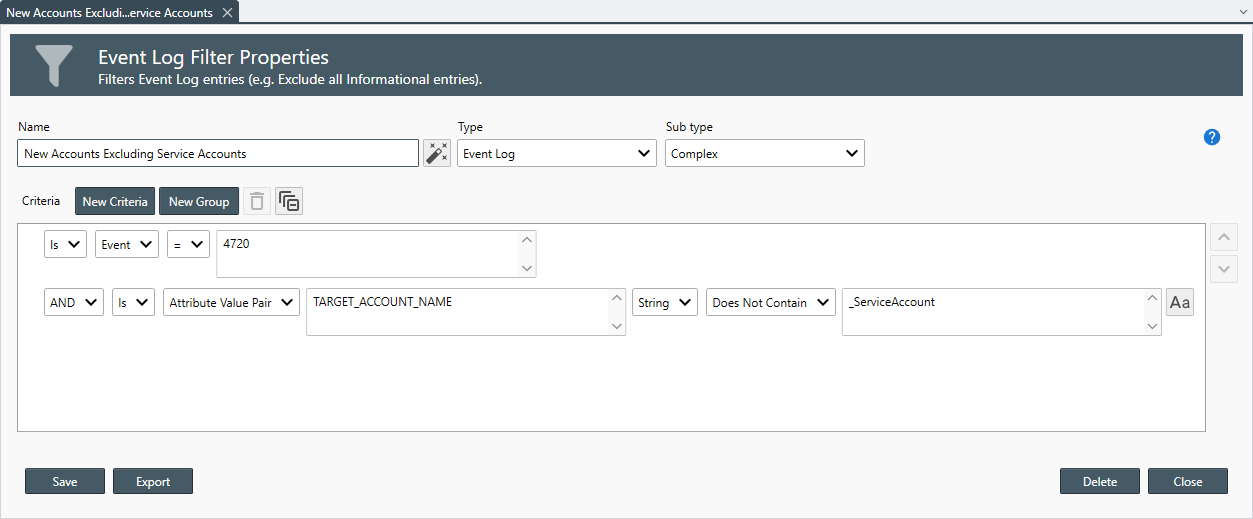Click the collapse groups icon next to trash
Screen dimensions: 1253x519
[x=289, y=202]
